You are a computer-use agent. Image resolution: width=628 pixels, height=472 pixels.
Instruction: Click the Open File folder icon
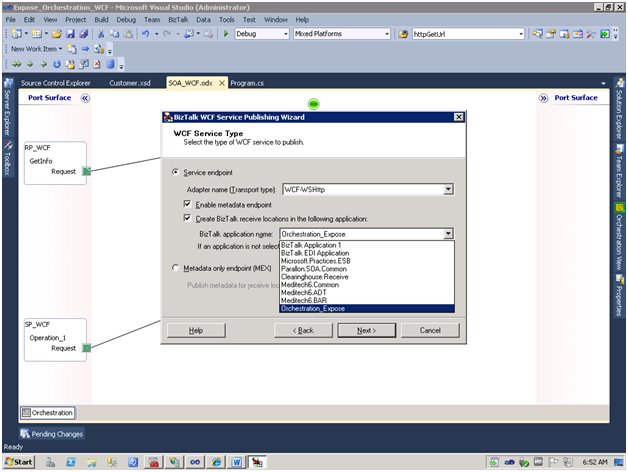coord(56,34)
